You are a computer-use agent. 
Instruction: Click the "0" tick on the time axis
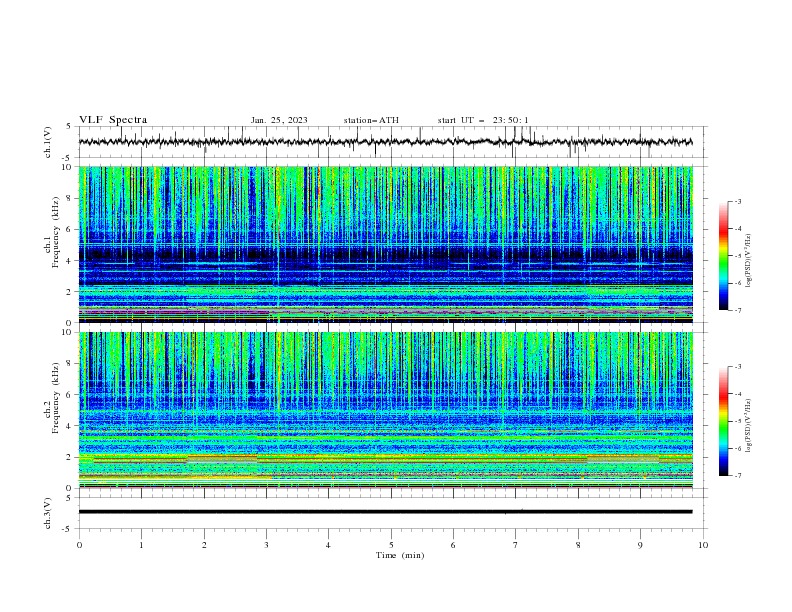pyautogui.click(x=79, y=545)
